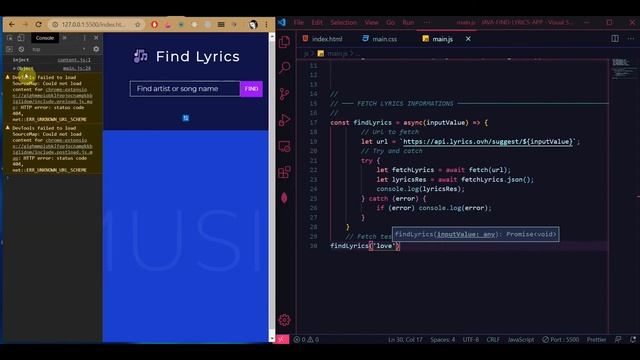The width and height of the screenshot is (640, 360).
Task: Click the browser page vertical scrollbar
Action: (272, 188)
